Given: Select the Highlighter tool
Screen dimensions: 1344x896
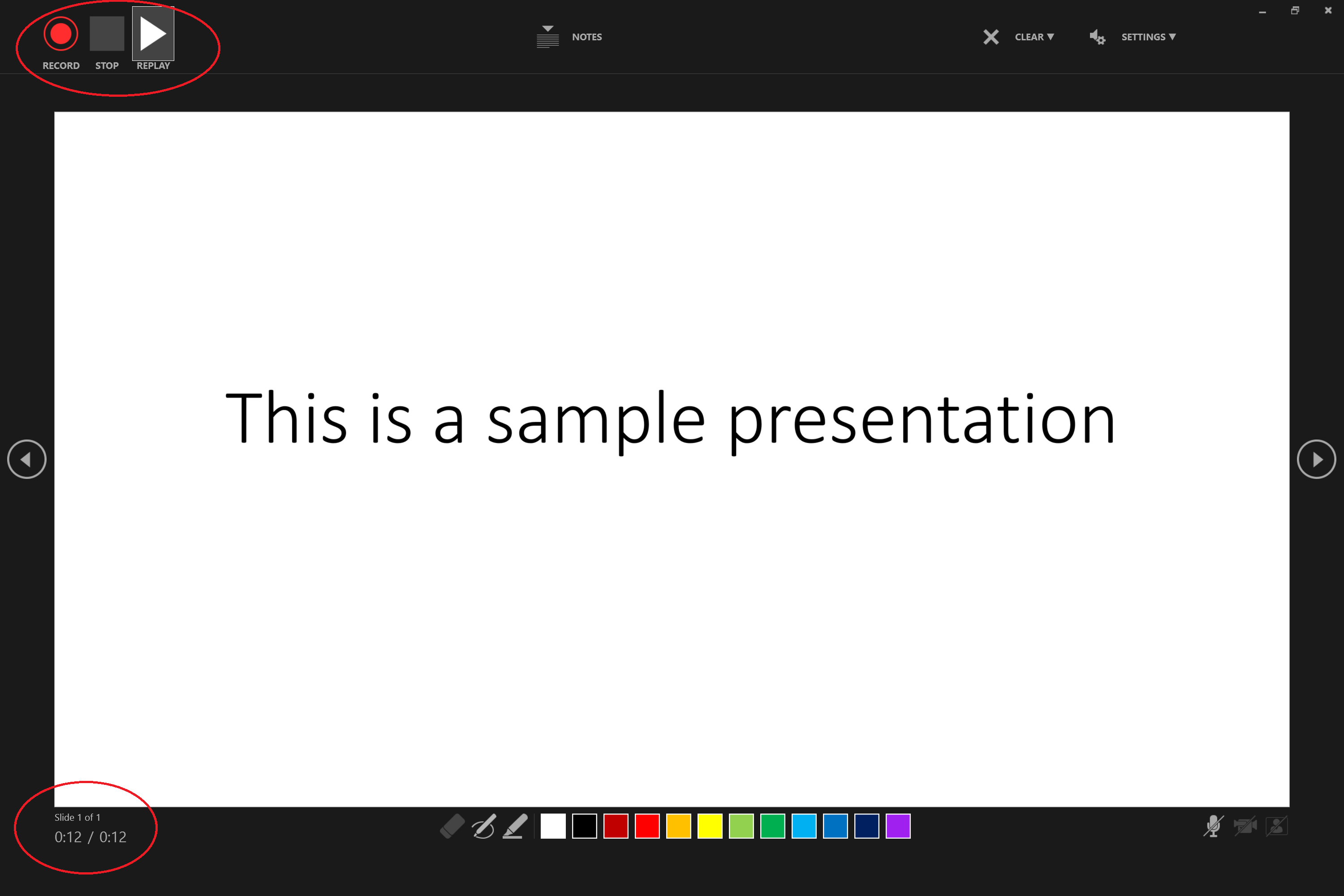Looking at the screenshot, I should pyautogui.click(x=515, y=826).
